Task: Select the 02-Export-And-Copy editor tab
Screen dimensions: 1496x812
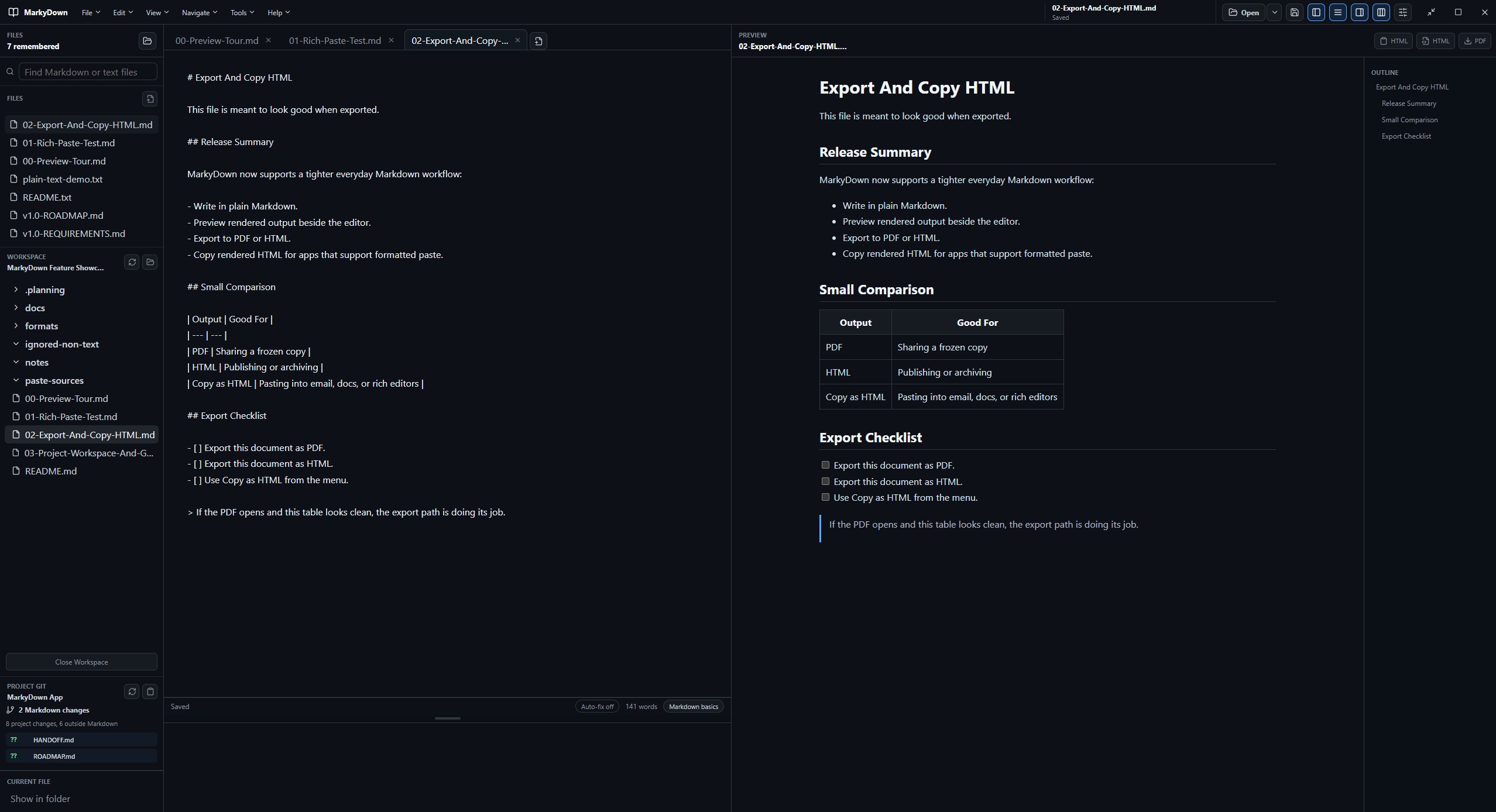Action: 460,40
